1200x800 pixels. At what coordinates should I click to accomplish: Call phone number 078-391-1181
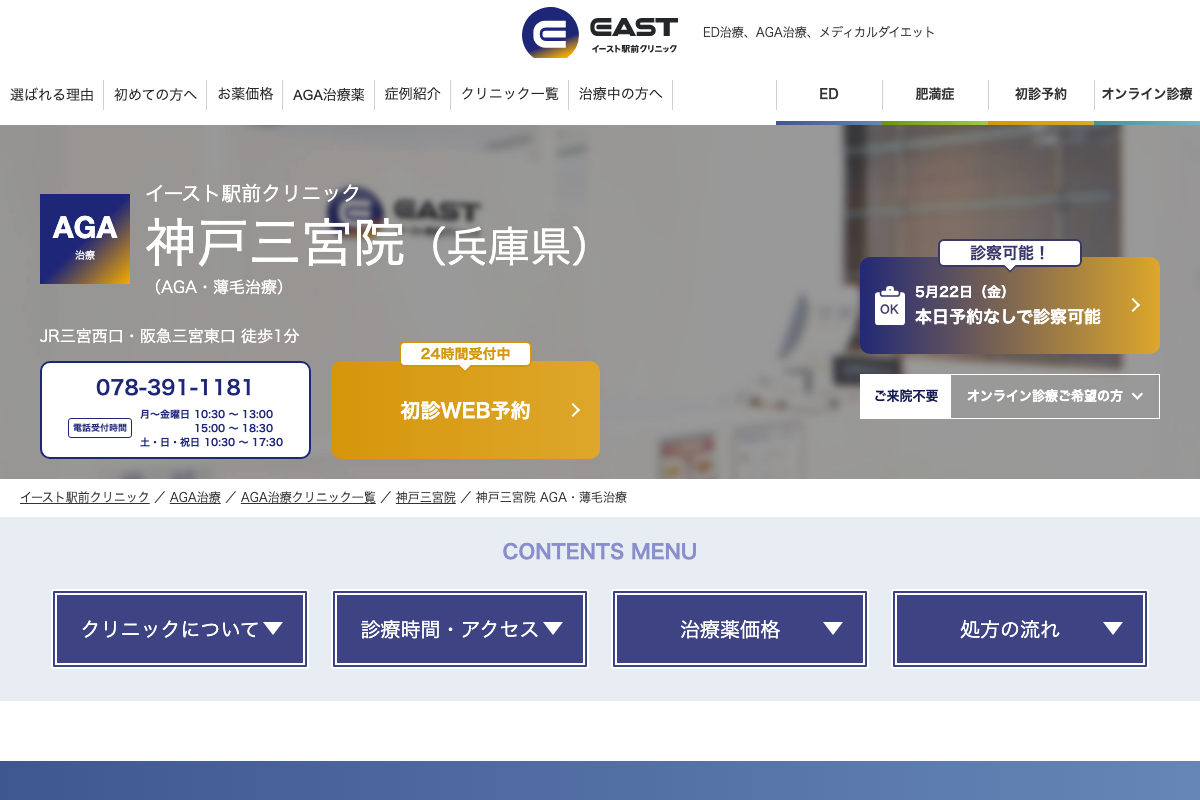tap(175, 387)
